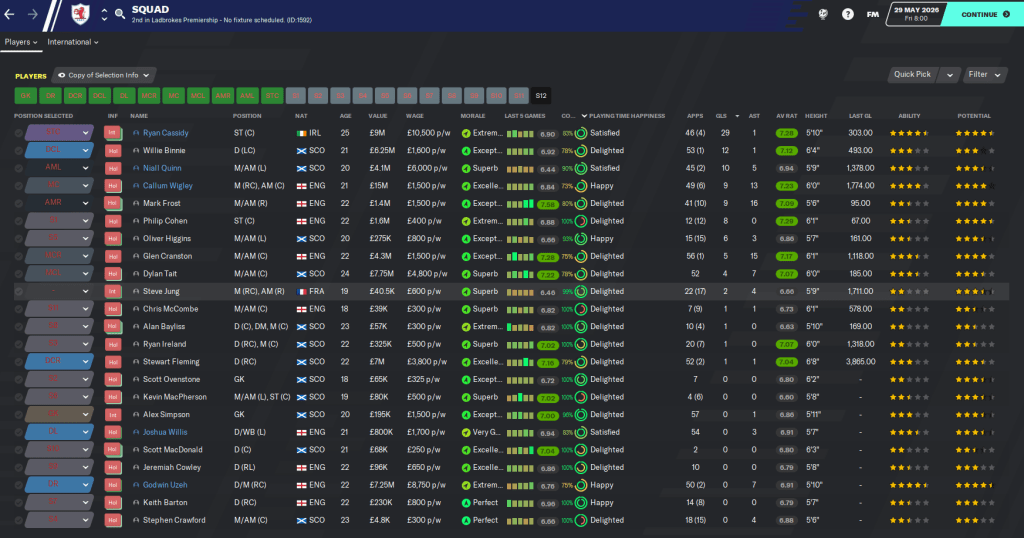Open the International menu
Image resolution: width=1024 pixels, height=538 pixels.
73,42
